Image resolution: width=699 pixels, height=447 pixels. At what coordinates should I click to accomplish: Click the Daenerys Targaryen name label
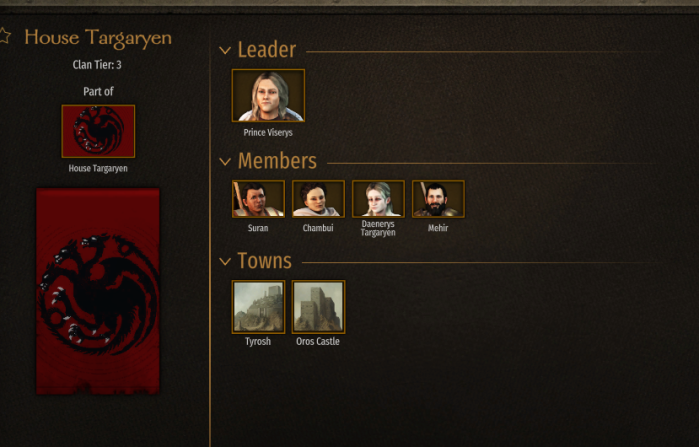(378, 228)
